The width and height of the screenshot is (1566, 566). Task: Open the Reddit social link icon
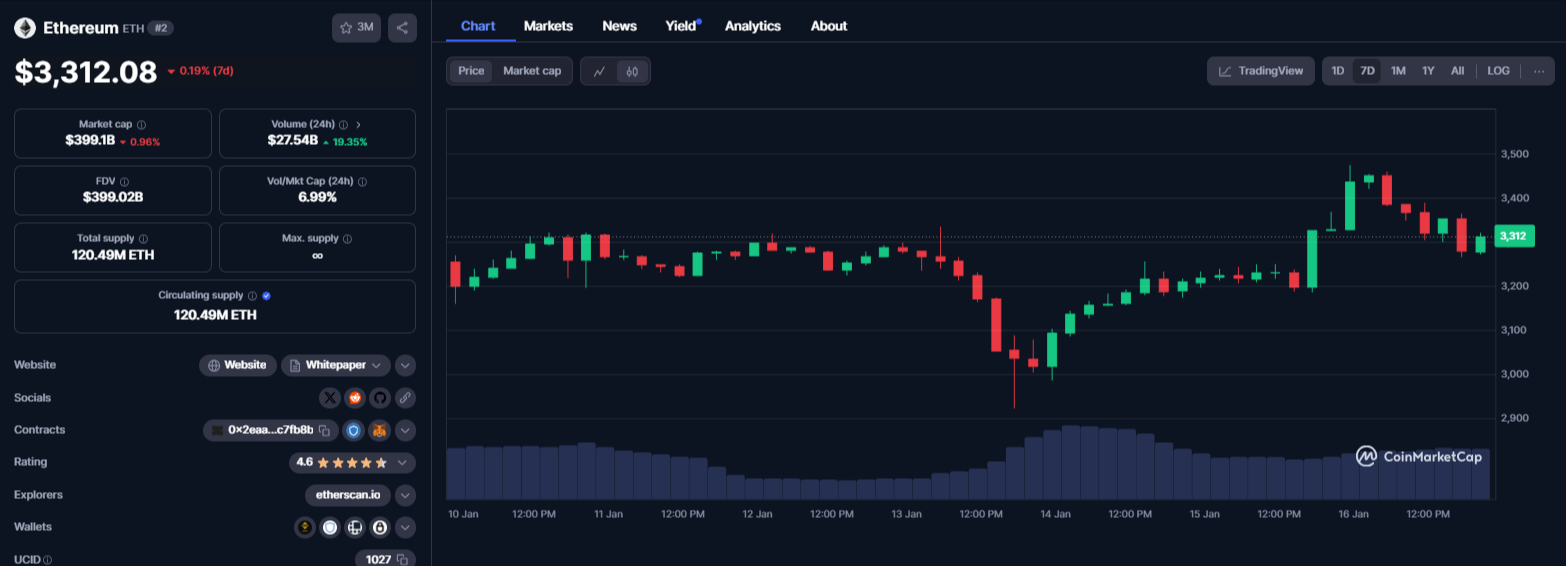(355, 398)
